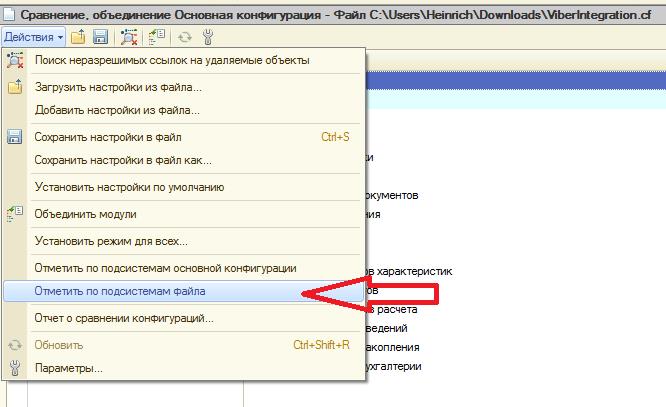Select 'Поиск неразрешимых ссылок на удаляемые объекты'
666x407 pixels.
[x=171, y=61]
